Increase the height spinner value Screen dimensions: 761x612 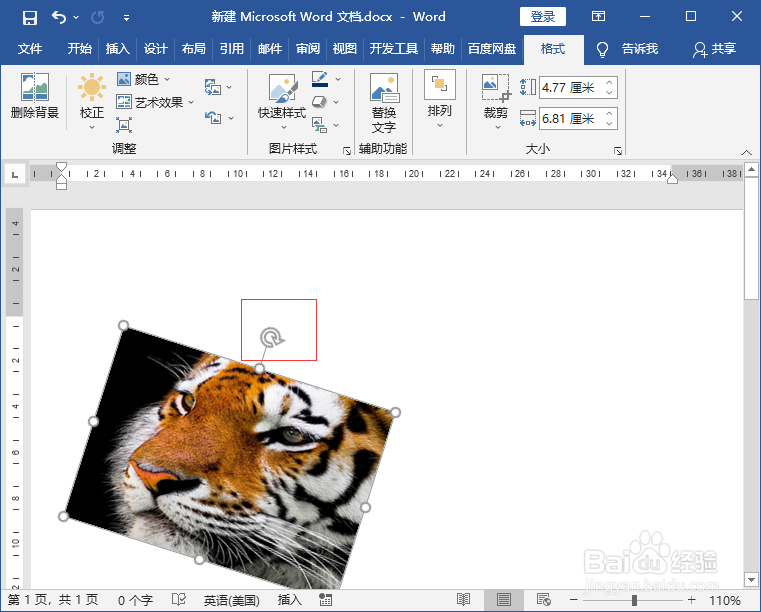point(609,83)
